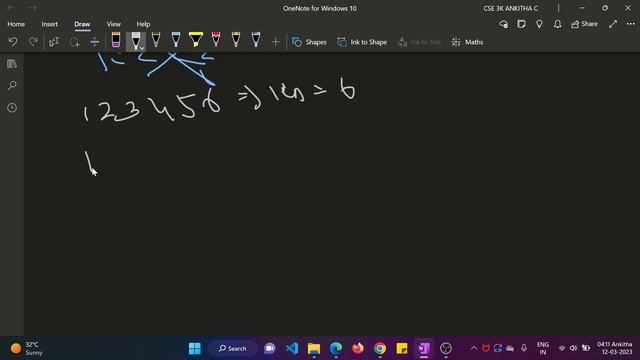
Task: Open the feed sticky notes icon
Action: tap(521, 24)
